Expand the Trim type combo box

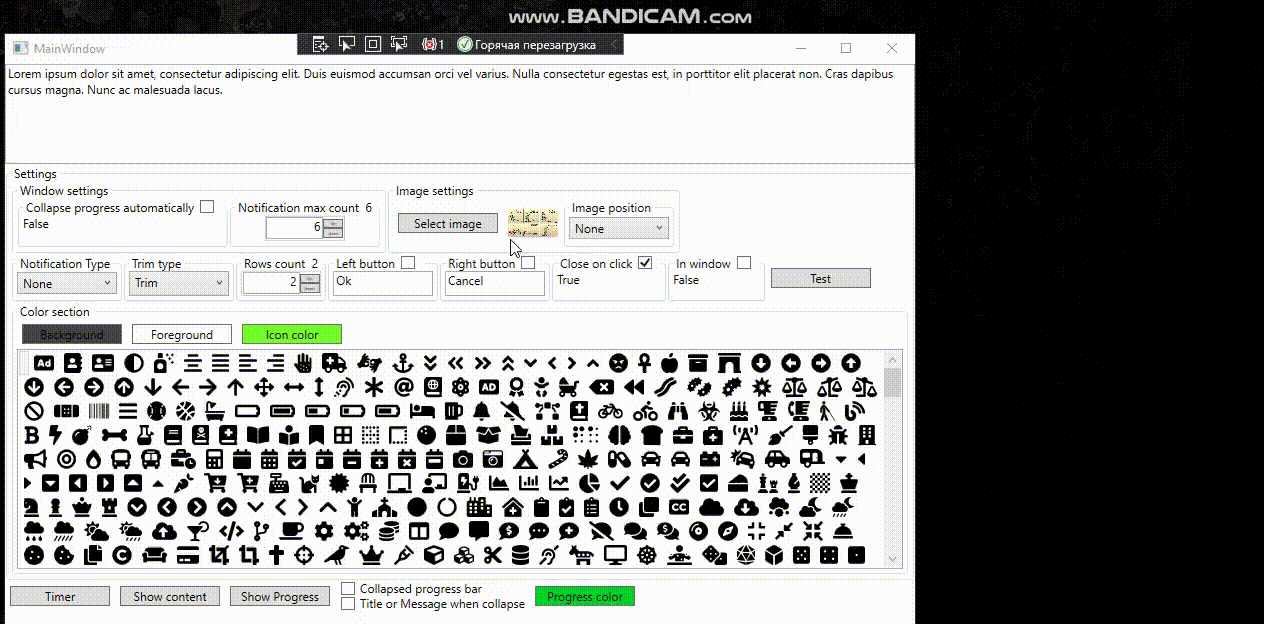click(180, 284)
